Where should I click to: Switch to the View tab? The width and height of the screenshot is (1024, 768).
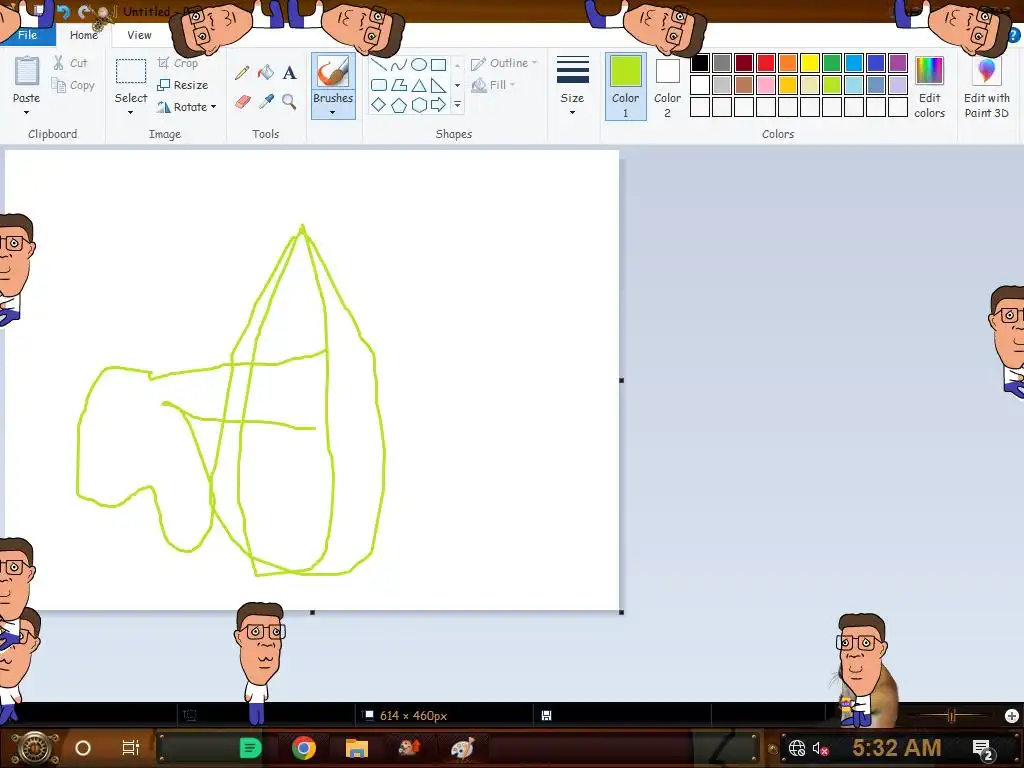pyautogui.click(x=139, y=35)
